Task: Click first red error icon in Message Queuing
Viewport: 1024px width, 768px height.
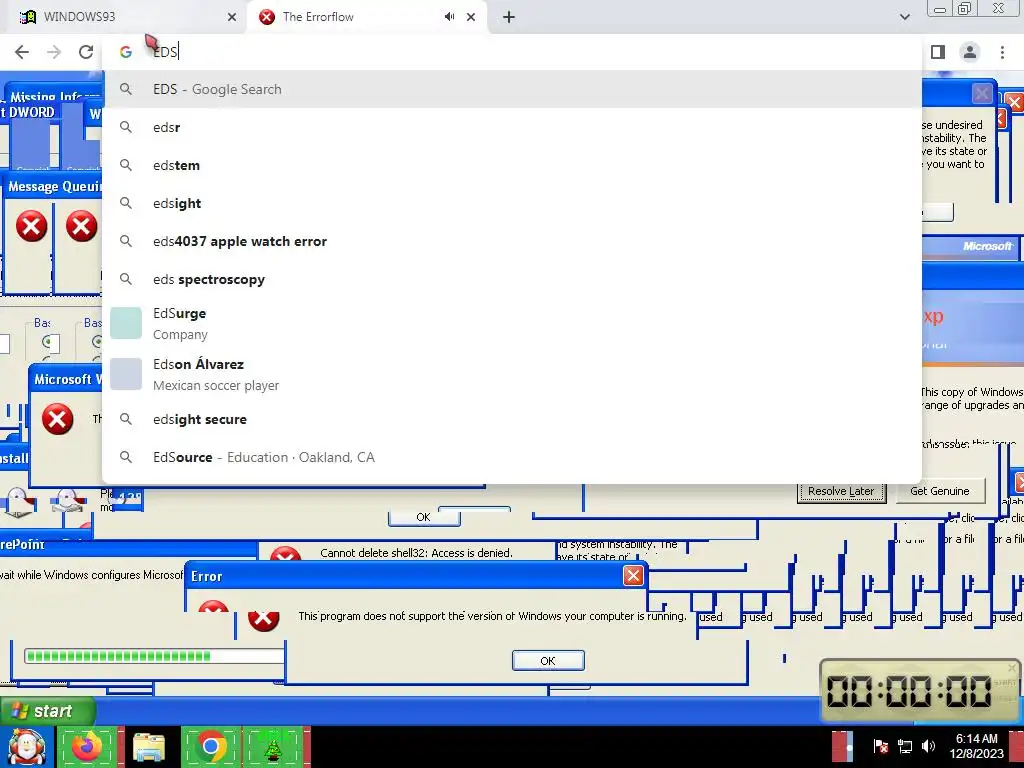Action: click(x=31, y=227)
